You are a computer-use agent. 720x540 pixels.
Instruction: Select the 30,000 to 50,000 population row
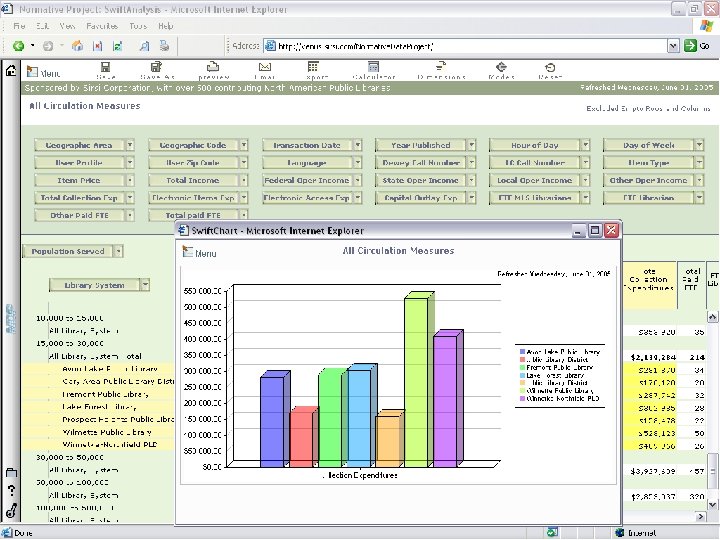point(70,457)
